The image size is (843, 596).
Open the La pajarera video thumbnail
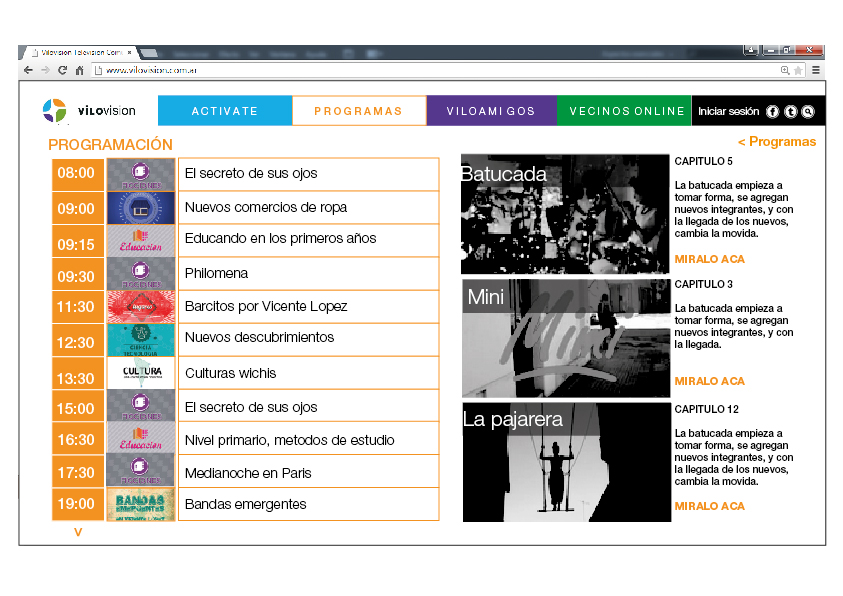pos(566,462)
